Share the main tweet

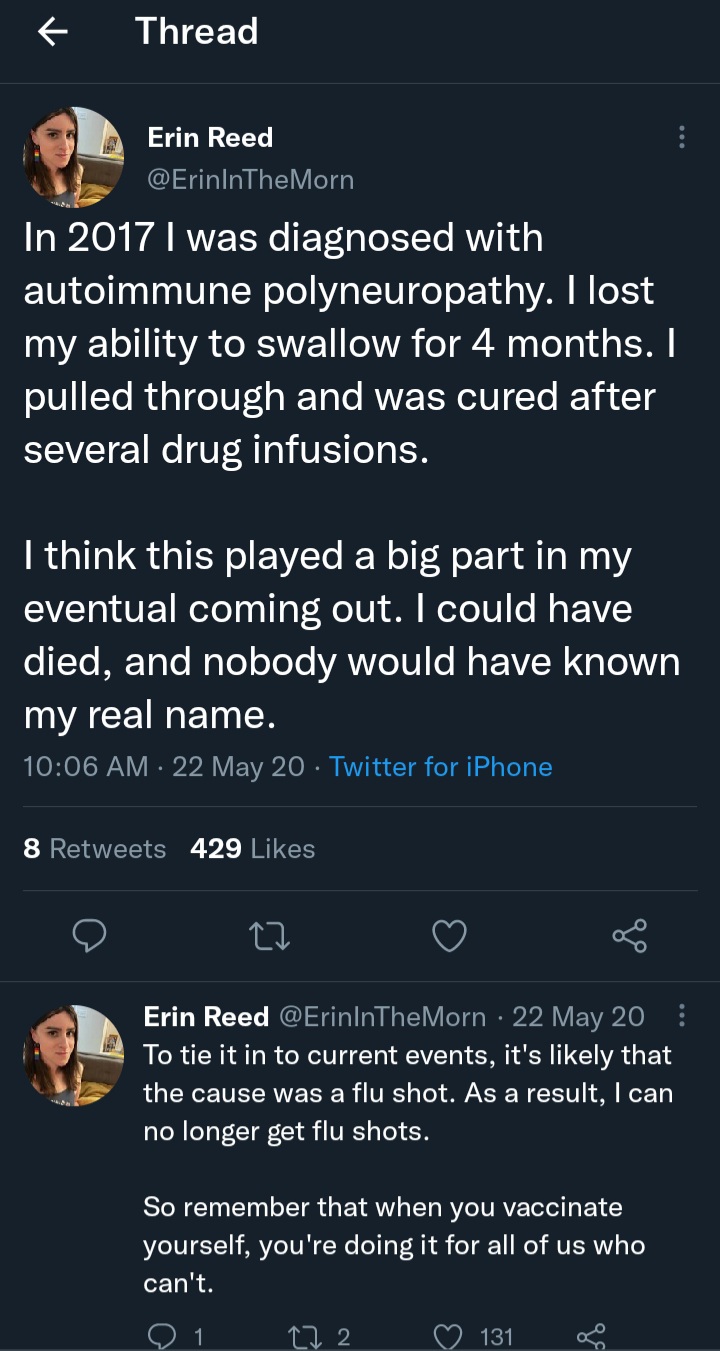click(x=629, y=936)
